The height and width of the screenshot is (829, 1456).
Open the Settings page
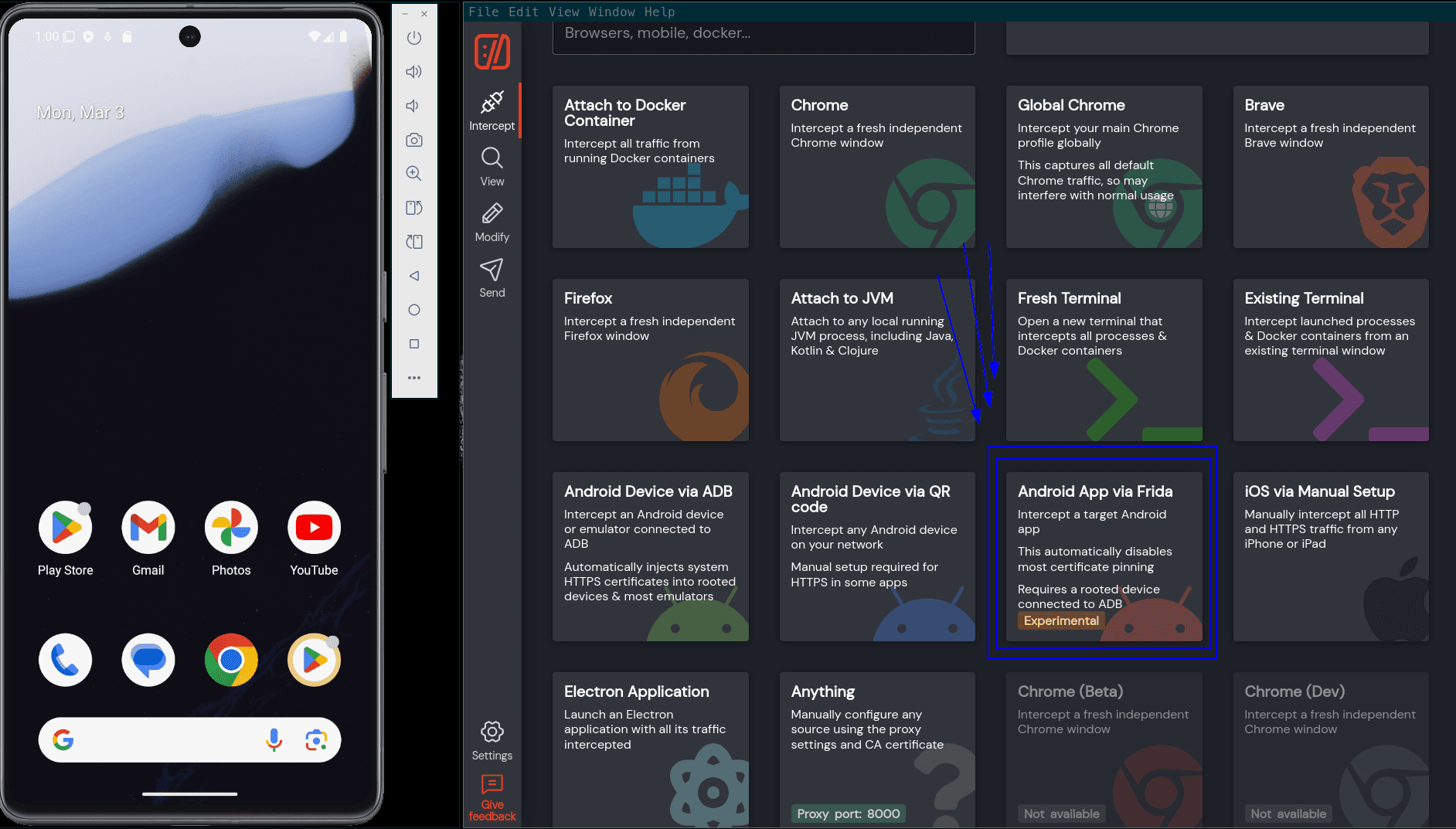click(492, 741)
